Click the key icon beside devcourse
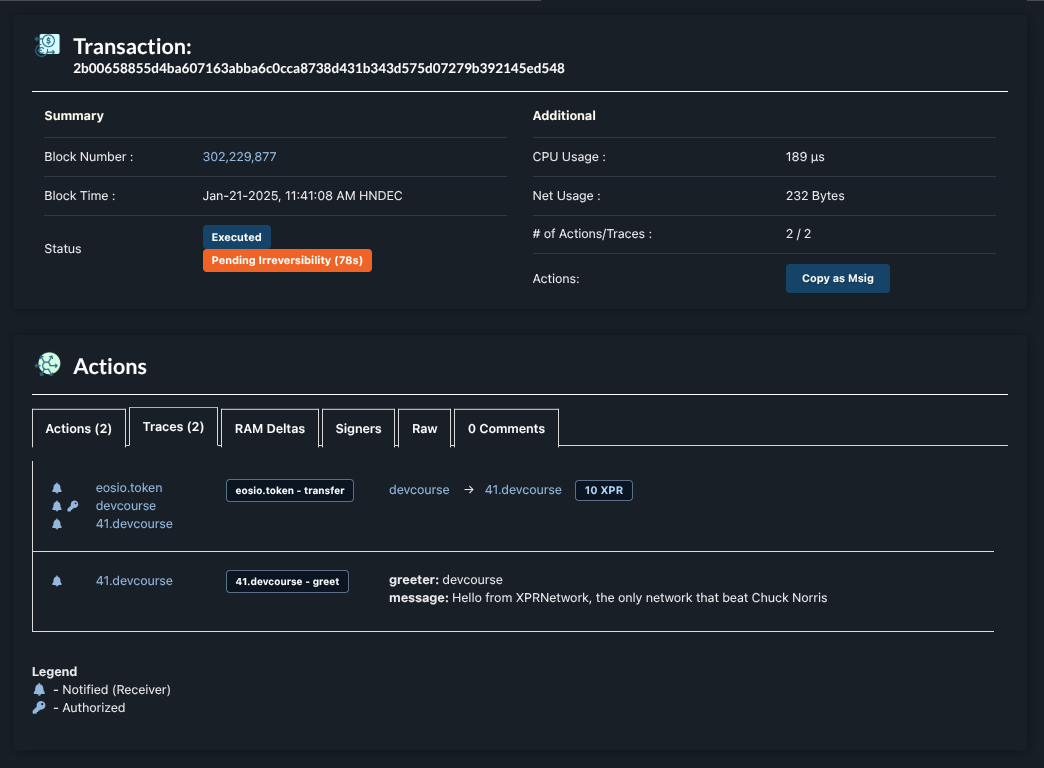Image resolution: width=1044 pixels, height=768 pixels. (x=73, y=506)
